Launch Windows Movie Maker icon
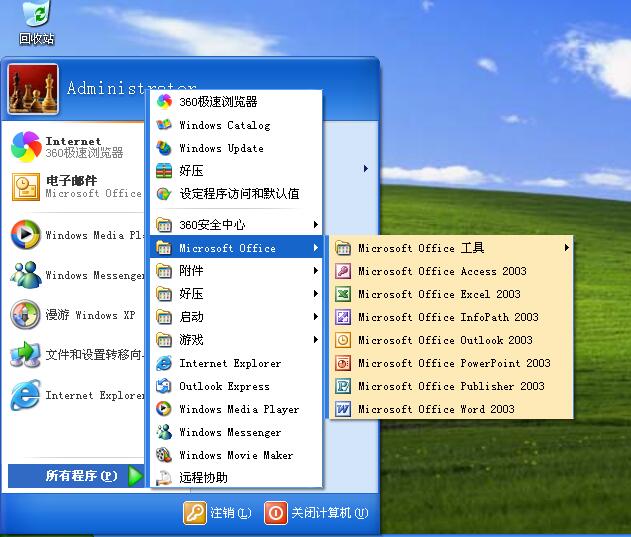Screen dimensions: 631x537 tap(164, 455)
